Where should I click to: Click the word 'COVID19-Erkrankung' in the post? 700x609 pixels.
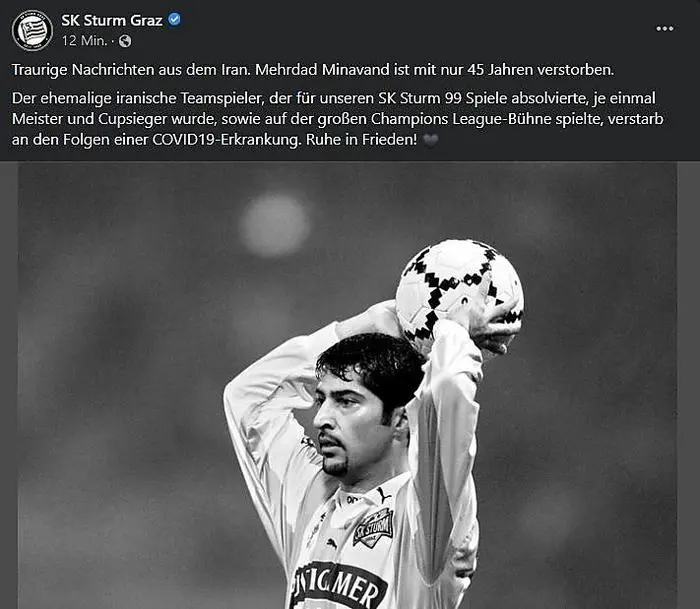tap(227, 140)
